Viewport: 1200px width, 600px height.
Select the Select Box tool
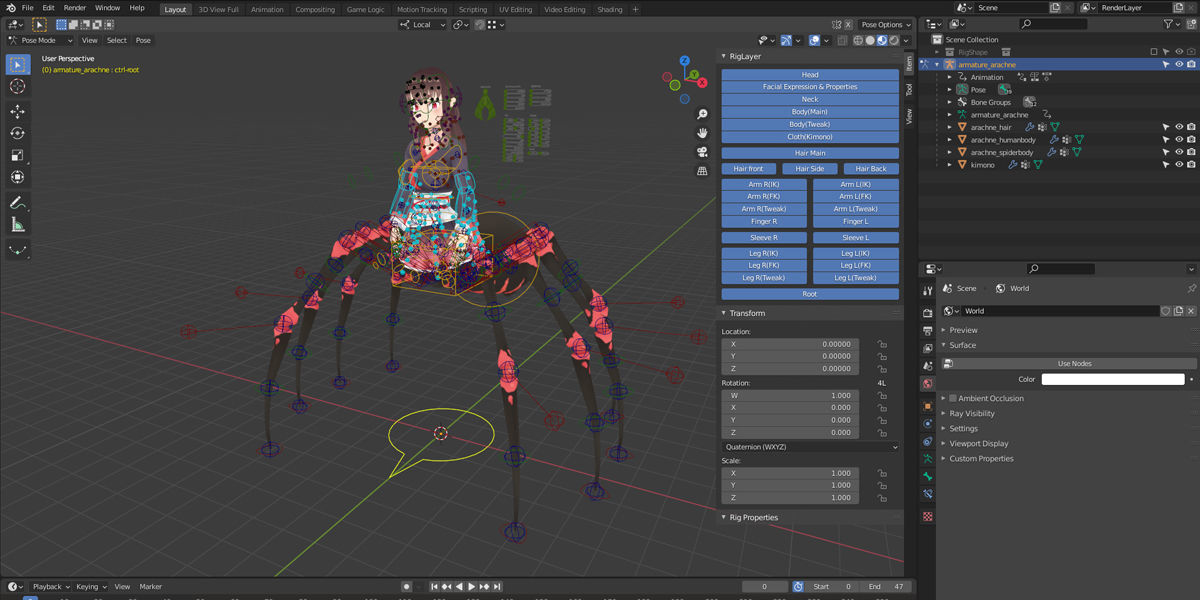pyautogui.click(x=18, y=64)
